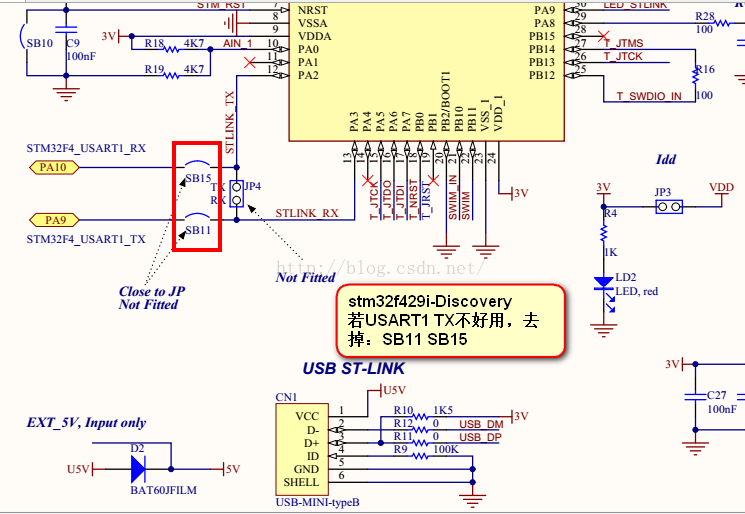Click the STM32F4_USART1_RX label
The image size is (745, 514).
[x=86, y=148]
